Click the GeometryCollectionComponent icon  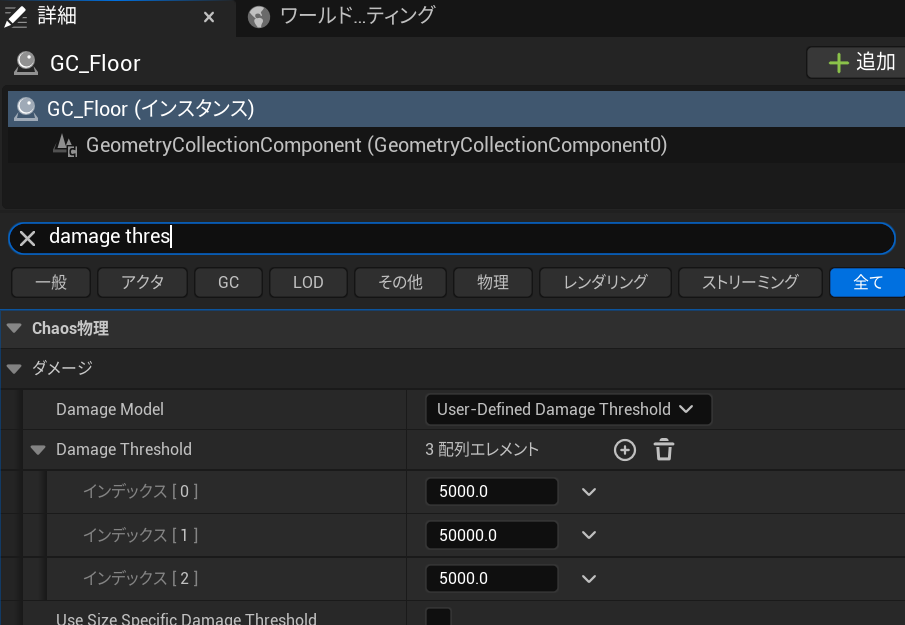(x=66, y=146)
